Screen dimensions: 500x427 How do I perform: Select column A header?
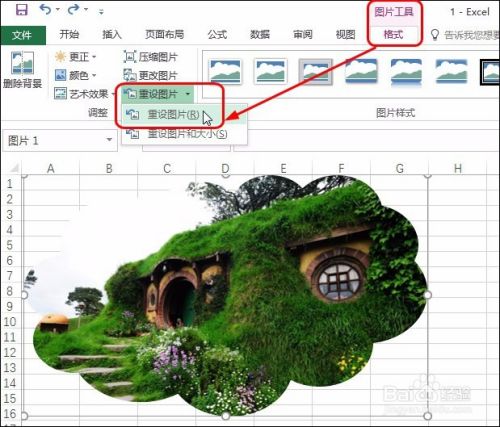tap(51, 168)
